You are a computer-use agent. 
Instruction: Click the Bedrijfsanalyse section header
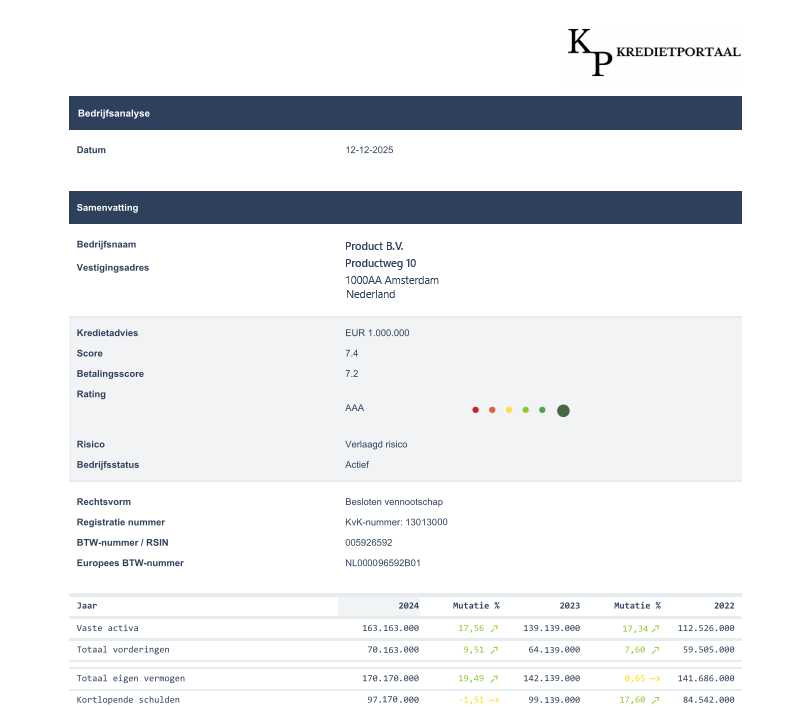pos(405,113)
